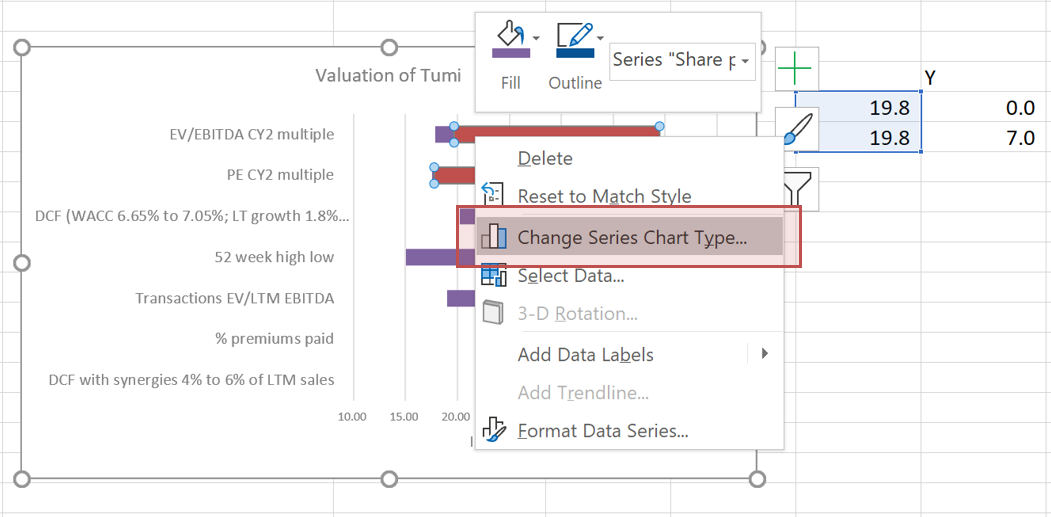
Task: Expand the Fill color dropdown arrow
Action: [537, 38]
